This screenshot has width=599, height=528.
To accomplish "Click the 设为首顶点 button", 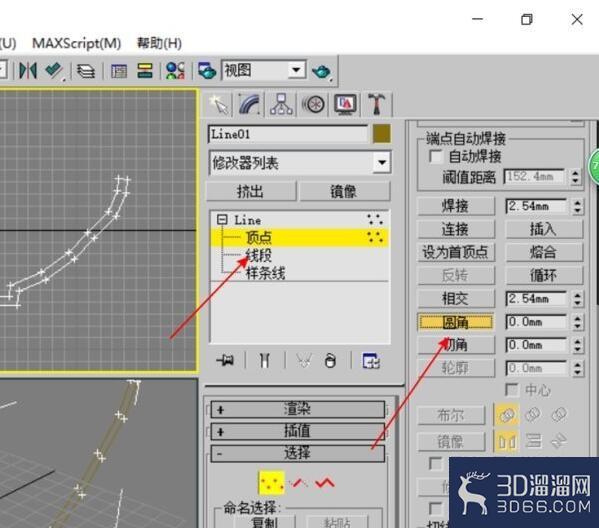I will [x=456, y=252].
